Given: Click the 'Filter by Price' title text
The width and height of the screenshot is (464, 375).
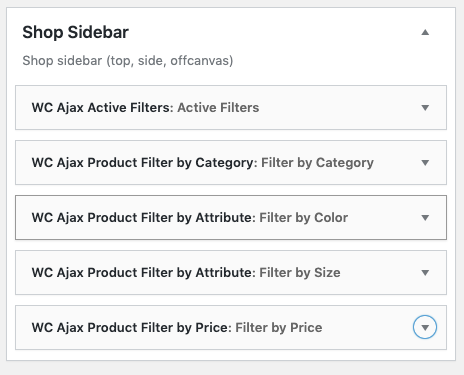Looking at the screenshot, I should [x=279, y=328].
